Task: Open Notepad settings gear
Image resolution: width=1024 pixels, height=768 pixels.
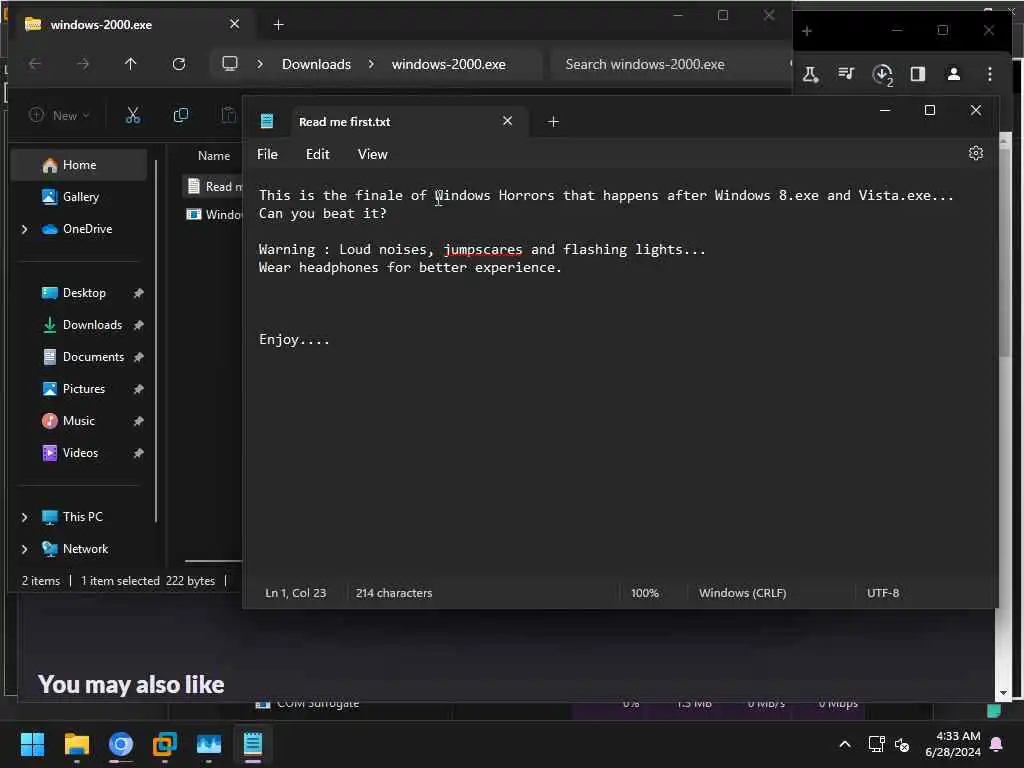Action: point(976,153)
